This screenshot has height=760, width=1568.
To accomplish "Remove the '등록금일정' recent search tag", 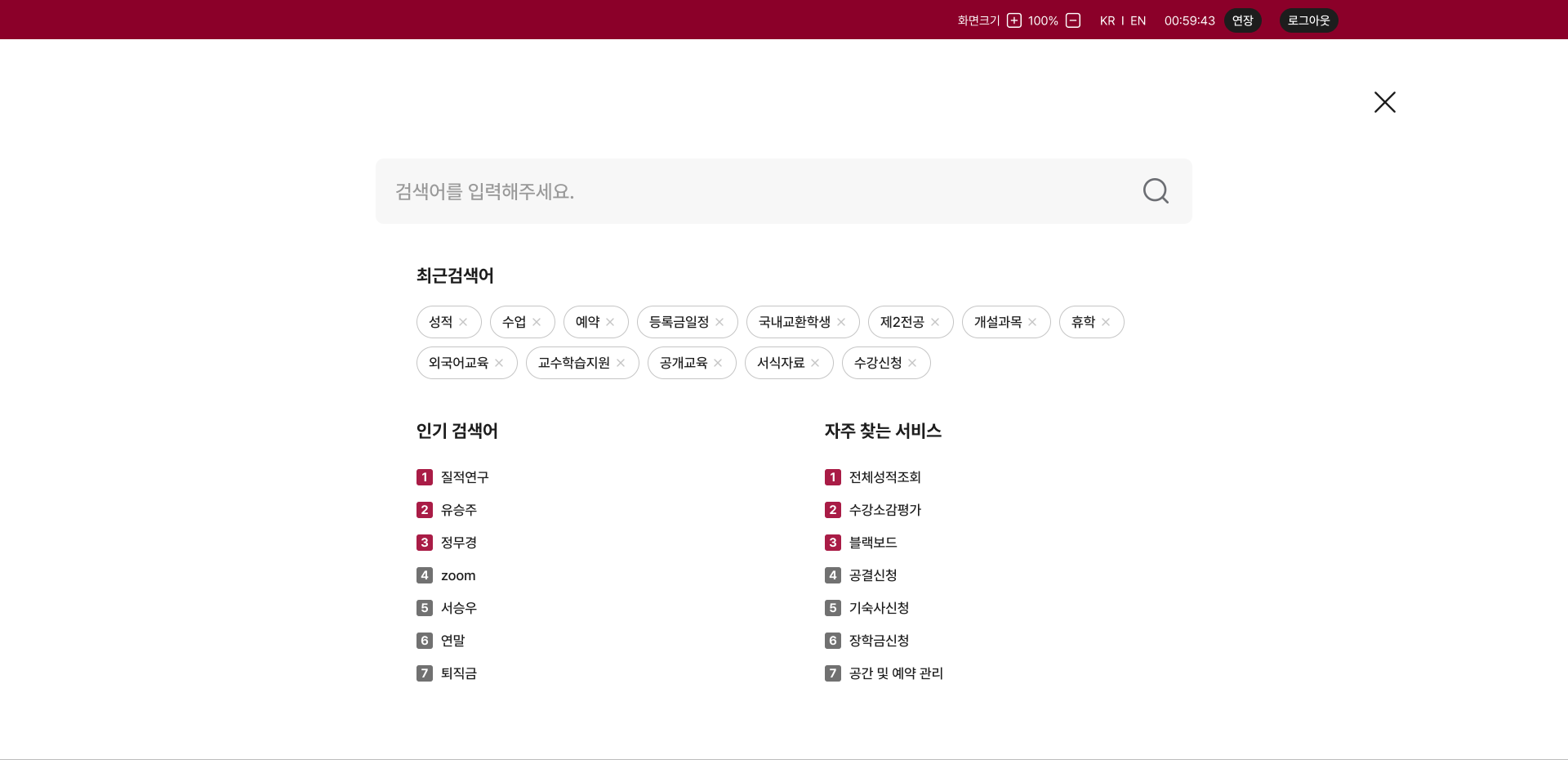I will (719, 321).
